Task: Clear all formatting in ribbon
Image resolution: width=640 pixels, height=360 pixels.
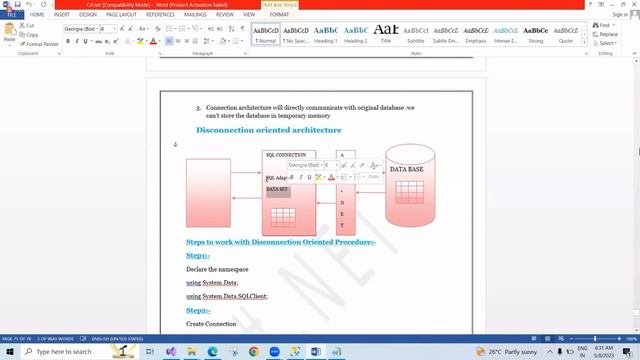Action: click(158, 29)
